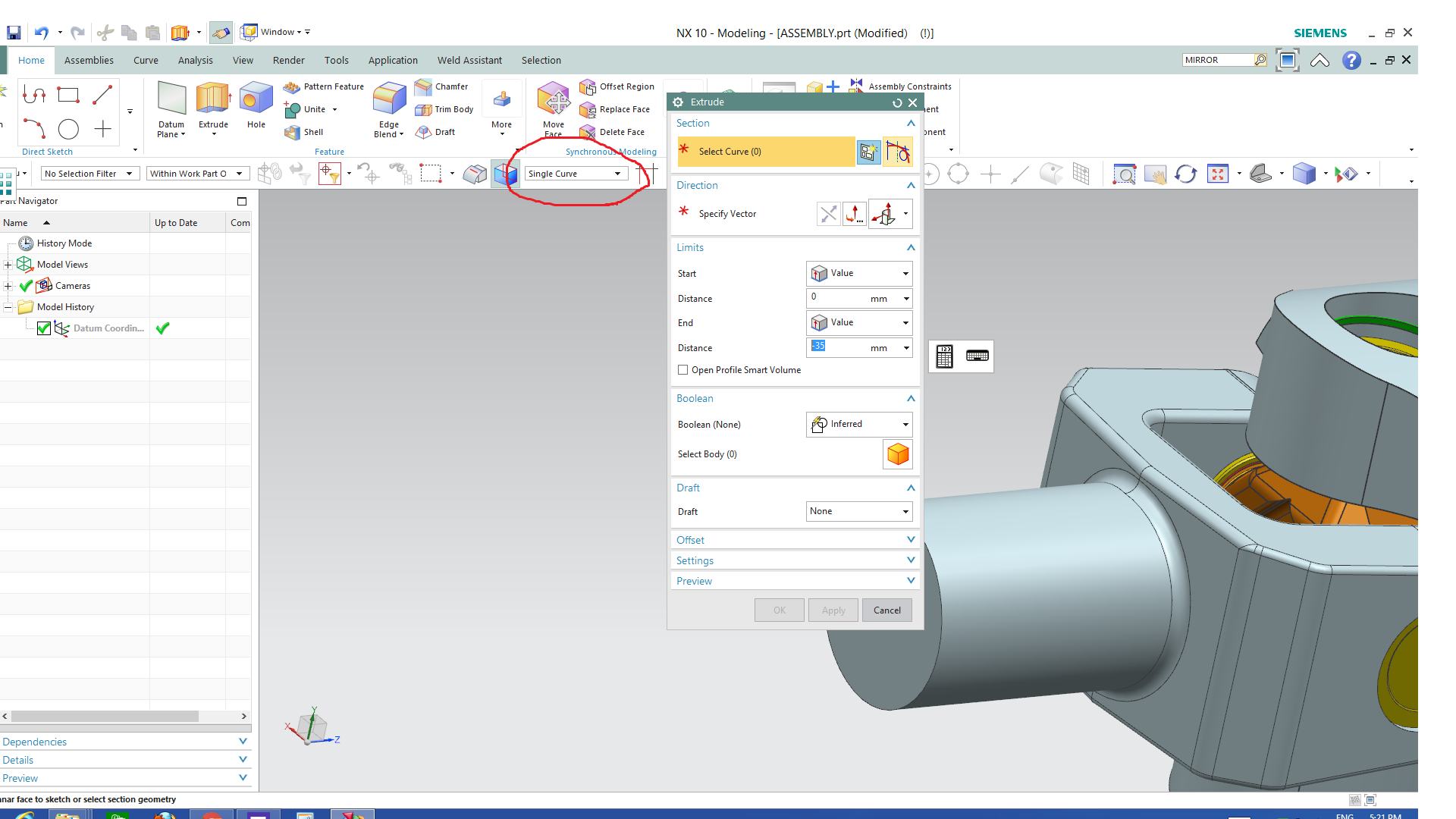Click the Extrude feature icon

point(212,99)
